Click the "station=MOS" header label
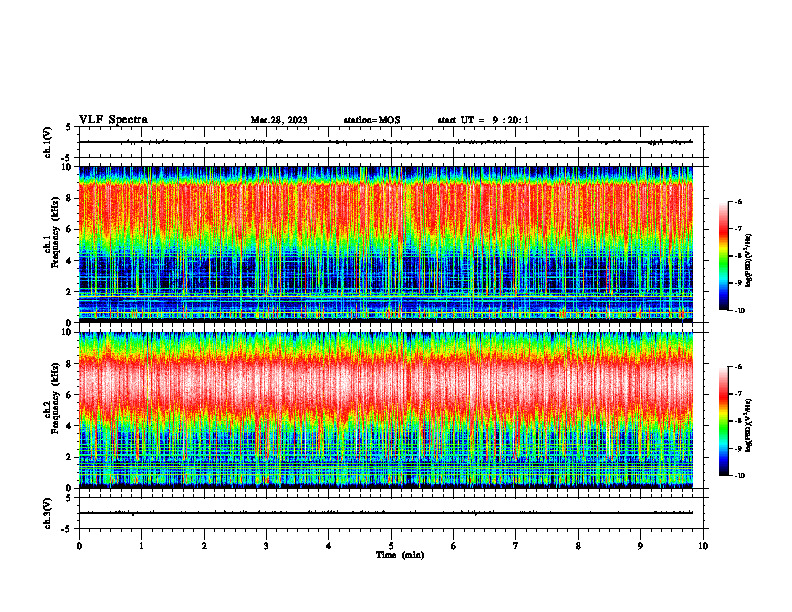 [x=372, y=120]
